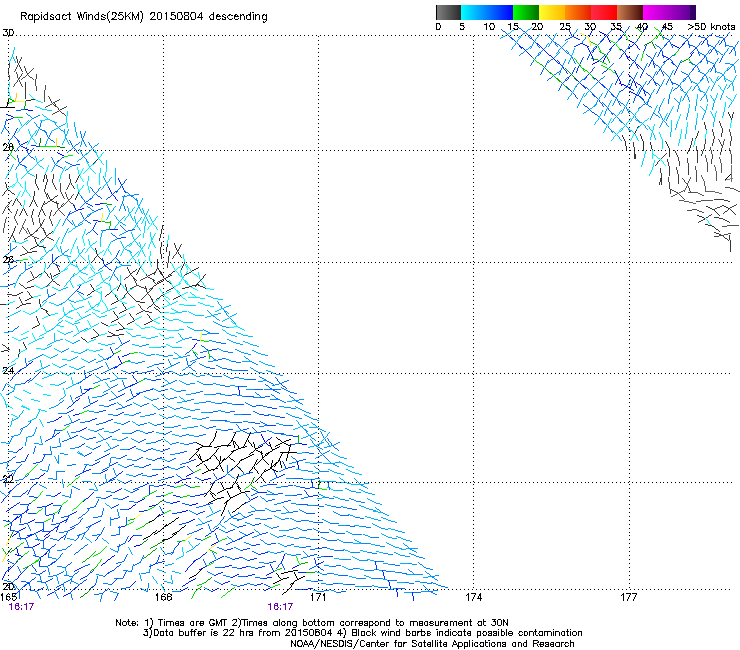The width and height of the screenshot is (740, 650).
Task: Click the latitude "30" label on the left axis
Action: pos(8,33)
